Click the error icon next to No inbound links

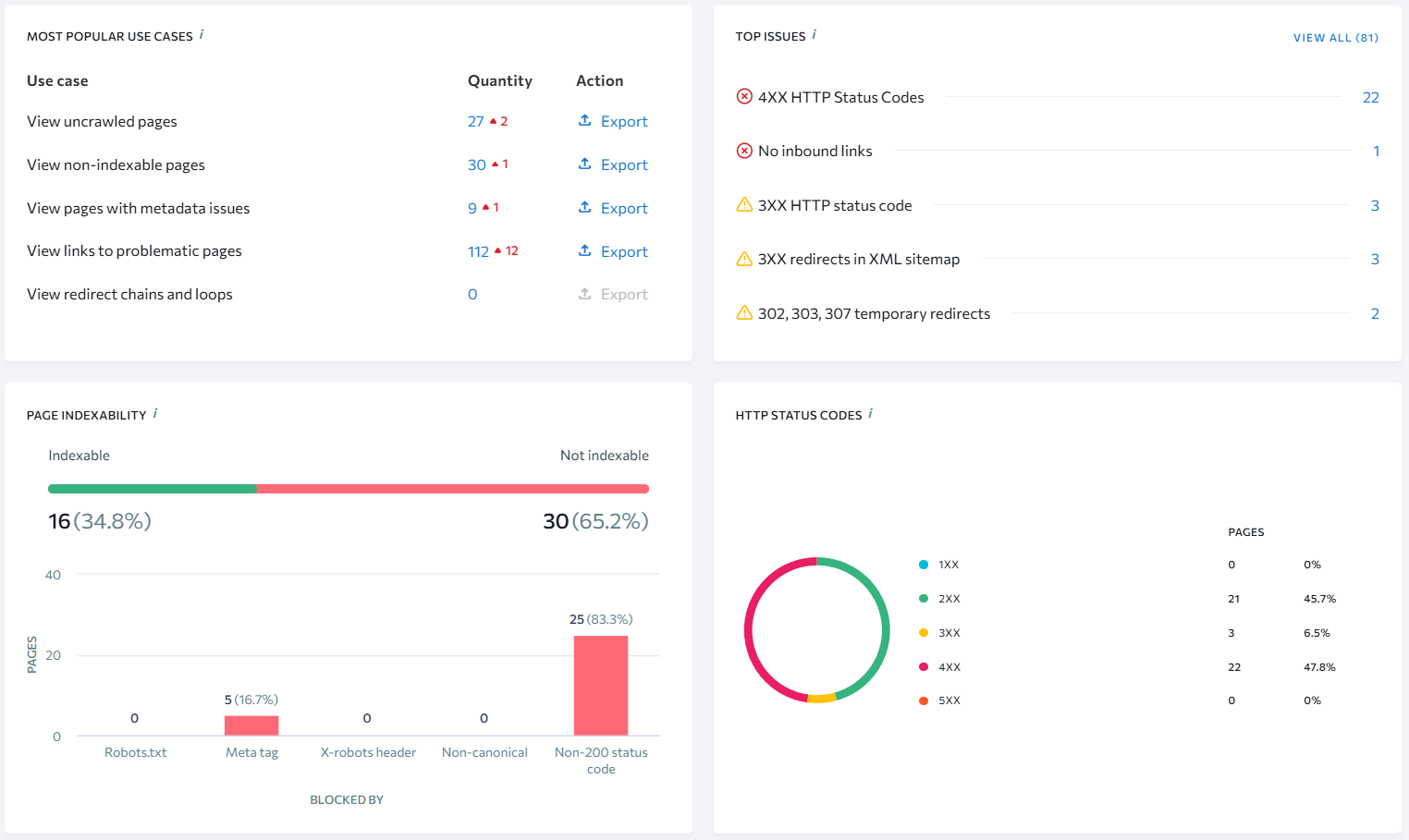pos(744,151)
